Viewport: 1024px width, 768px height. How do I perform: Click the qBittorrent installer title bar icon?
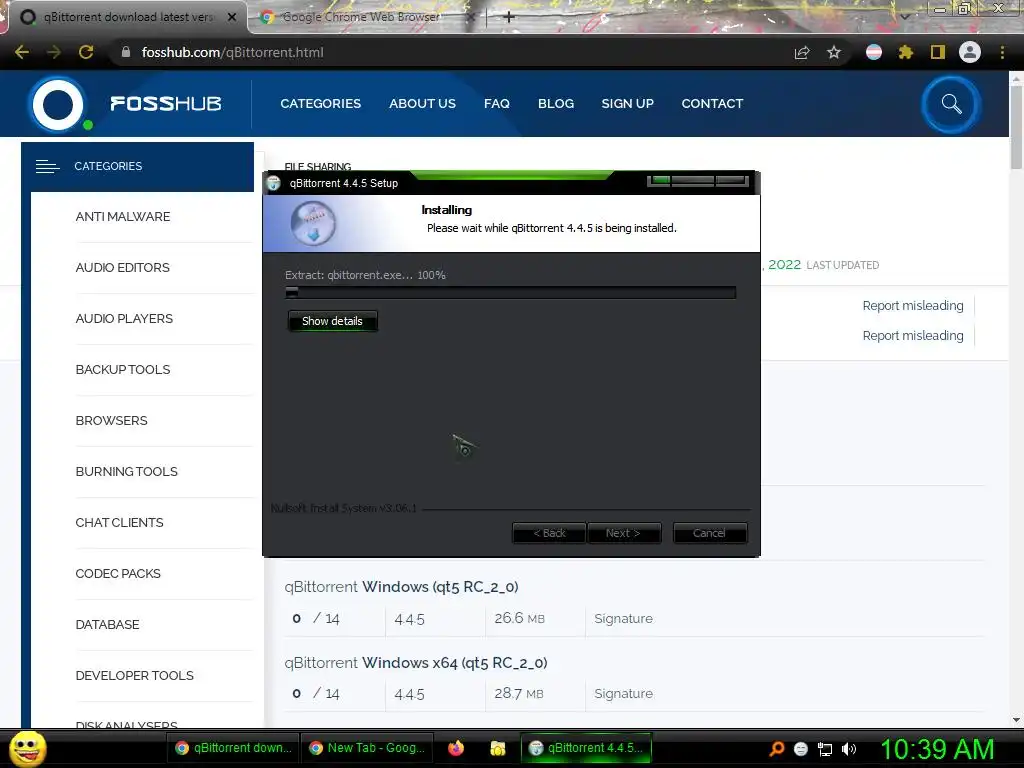274,184
